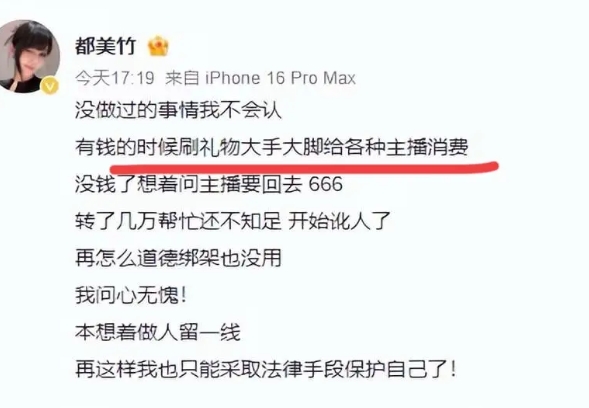Select the text 没钱了想着问主播要回去
This screenshot has height=408, width=589.
(x=189, y=184)
